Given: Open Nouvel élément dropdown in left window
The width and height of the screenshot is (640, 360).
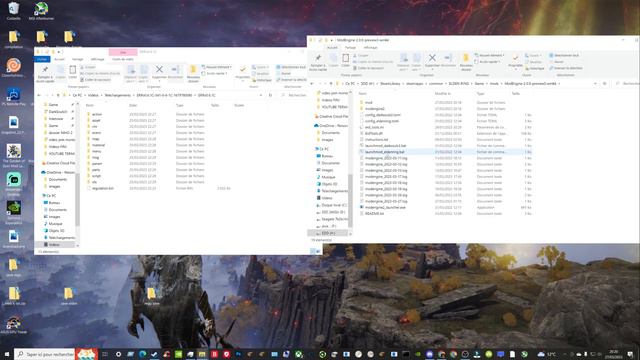Looking at the screenshot, I should click(216, 67).
